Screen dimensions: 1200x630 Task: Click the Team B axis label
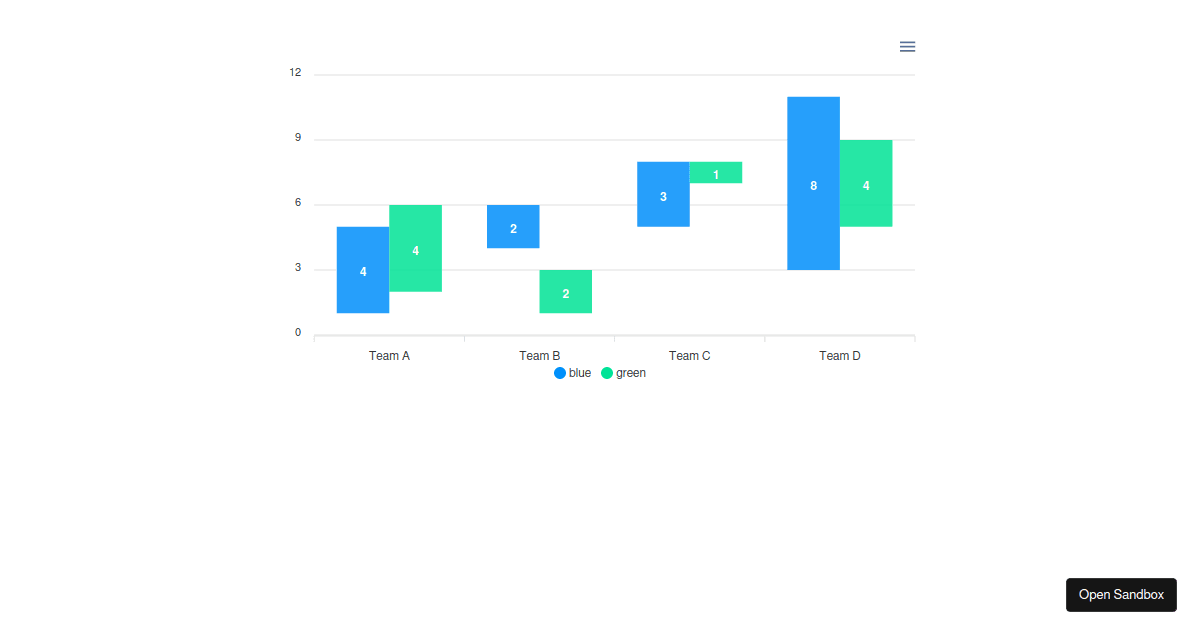[x=539, y=356]
